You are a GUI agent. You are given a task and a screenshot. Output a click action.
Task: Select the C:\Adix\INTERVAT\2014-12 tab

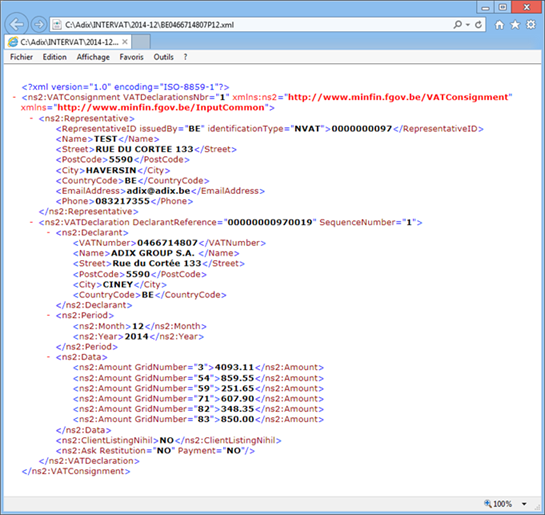click(x=68, y=42)
